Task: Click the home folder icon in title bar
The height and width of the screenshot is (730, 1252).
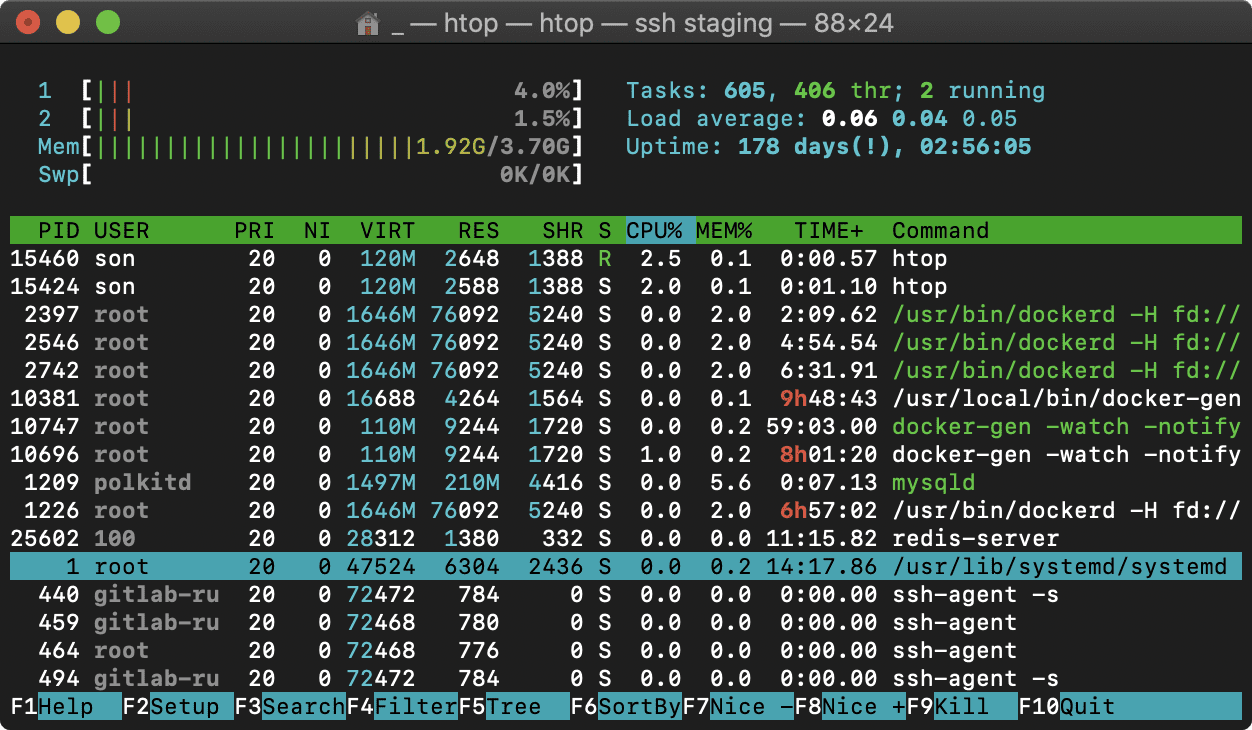Action: click(x=368, y=23)
